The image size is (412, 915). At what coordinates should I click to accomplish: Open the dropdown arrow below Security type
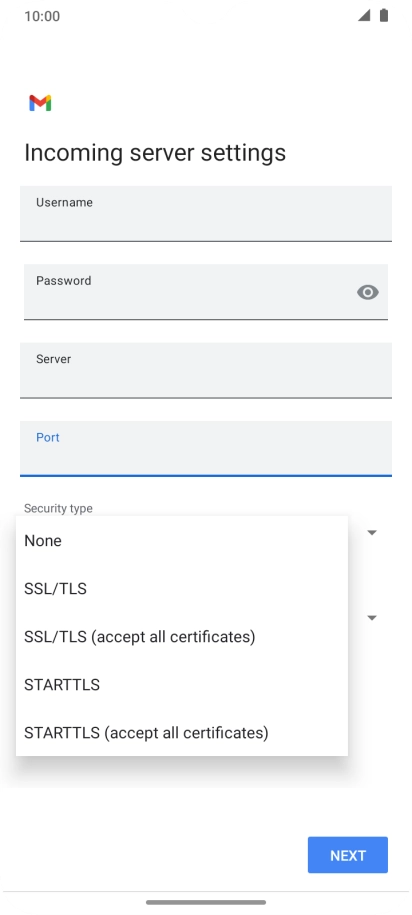[372, 617]
